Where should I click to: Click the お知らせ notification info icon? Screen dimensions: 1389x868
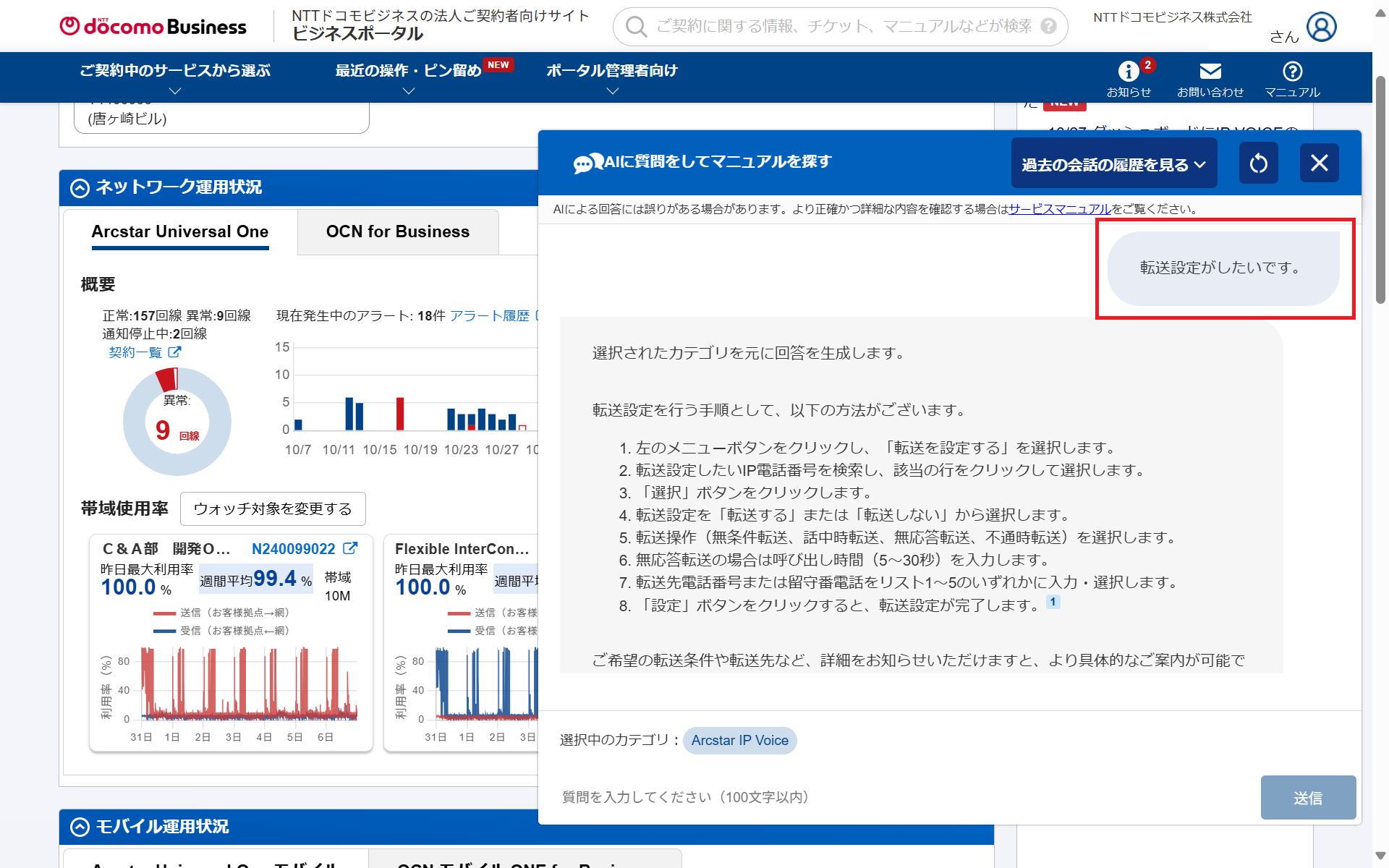[1128, 72]
